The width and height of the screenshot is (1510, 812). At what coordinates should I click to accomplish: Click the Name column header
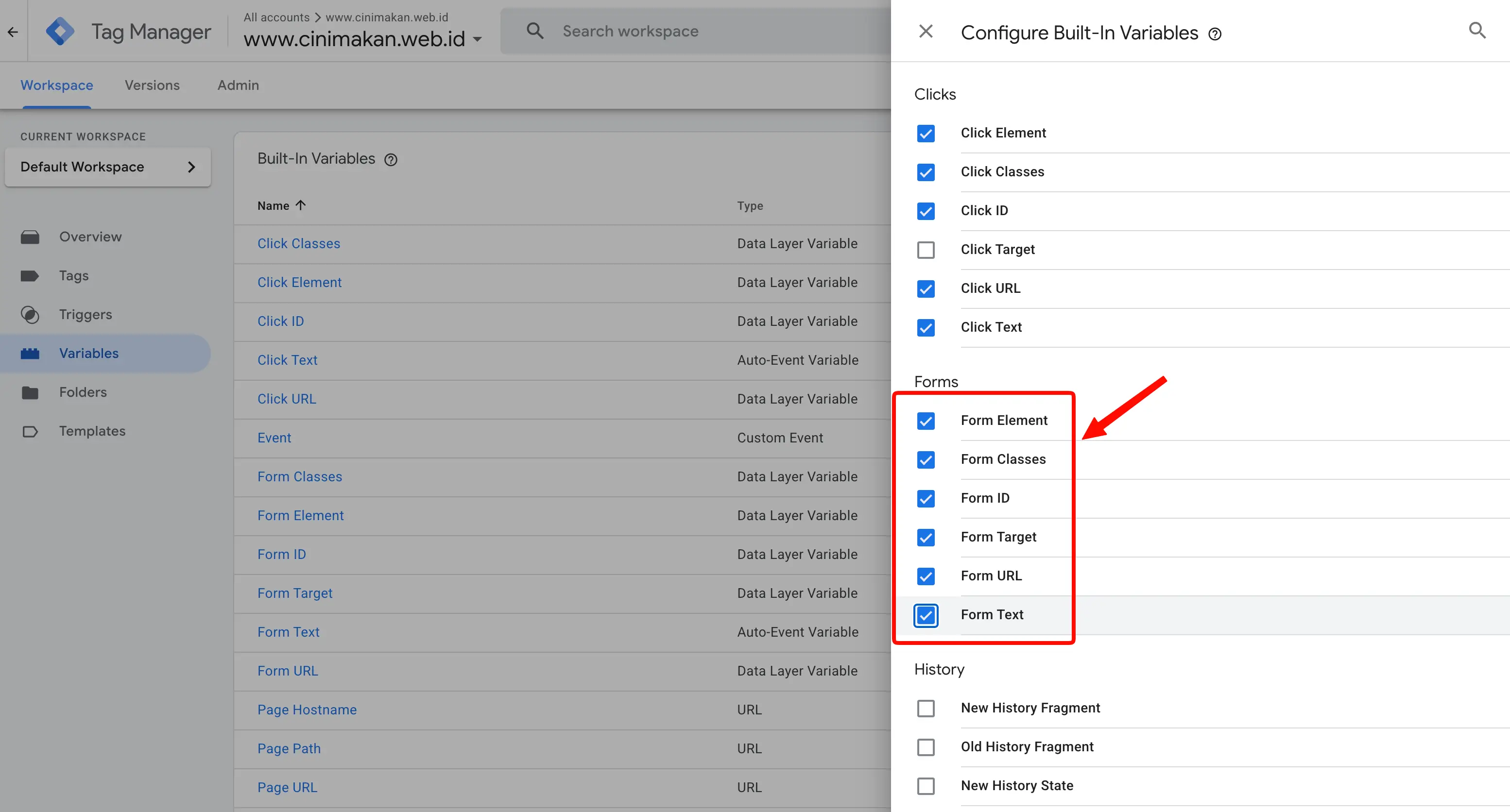273,205
